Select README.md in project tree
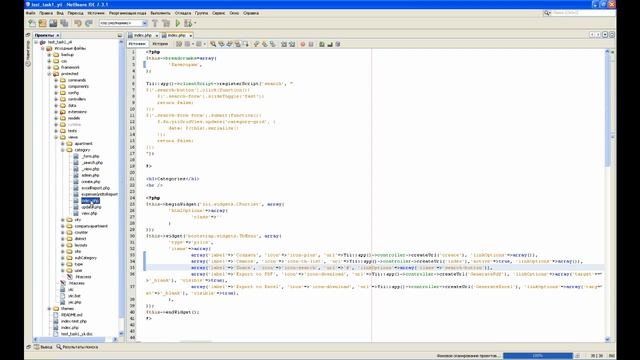 72,315
